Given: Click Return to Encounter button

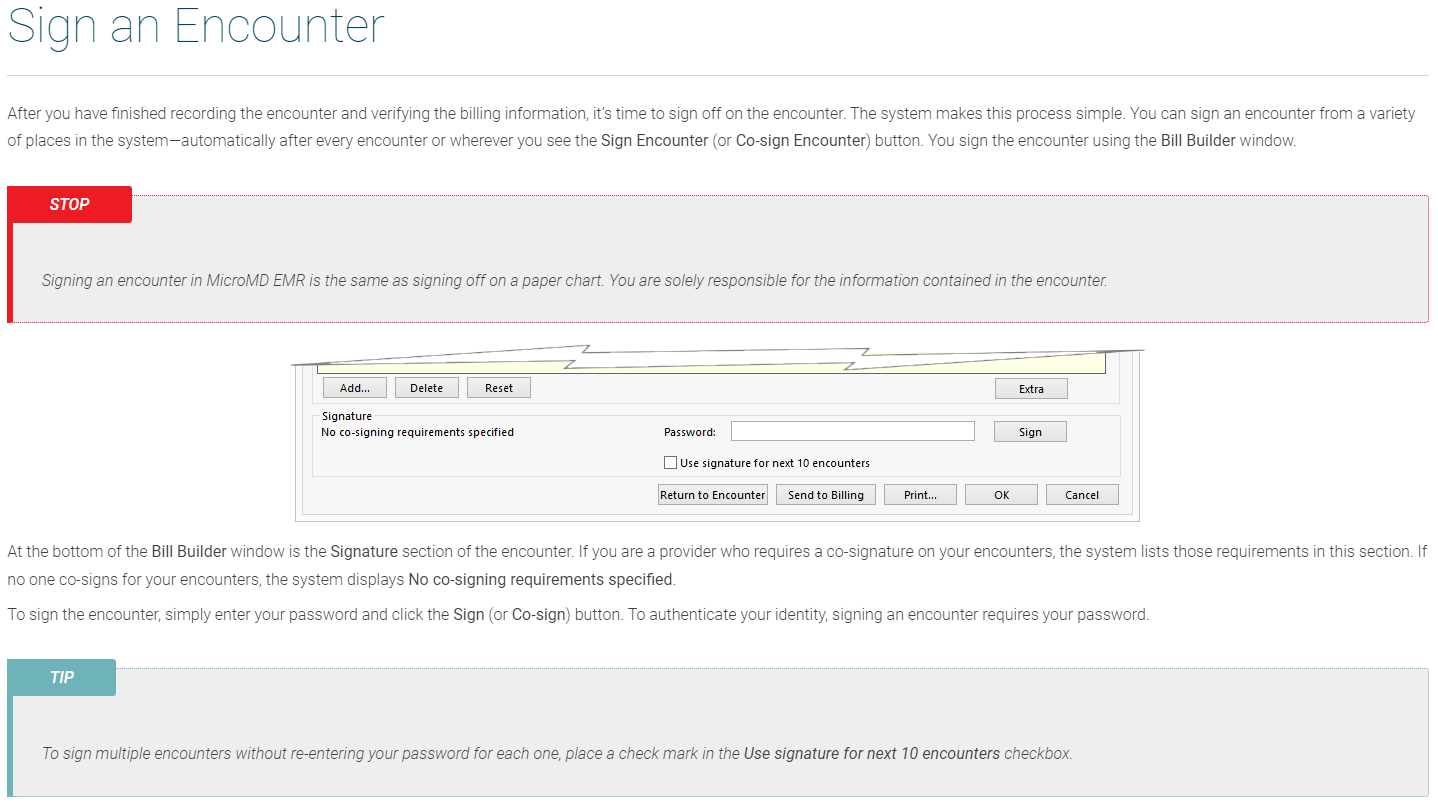Looking at the screenshot, I should [x=713, y=495].
